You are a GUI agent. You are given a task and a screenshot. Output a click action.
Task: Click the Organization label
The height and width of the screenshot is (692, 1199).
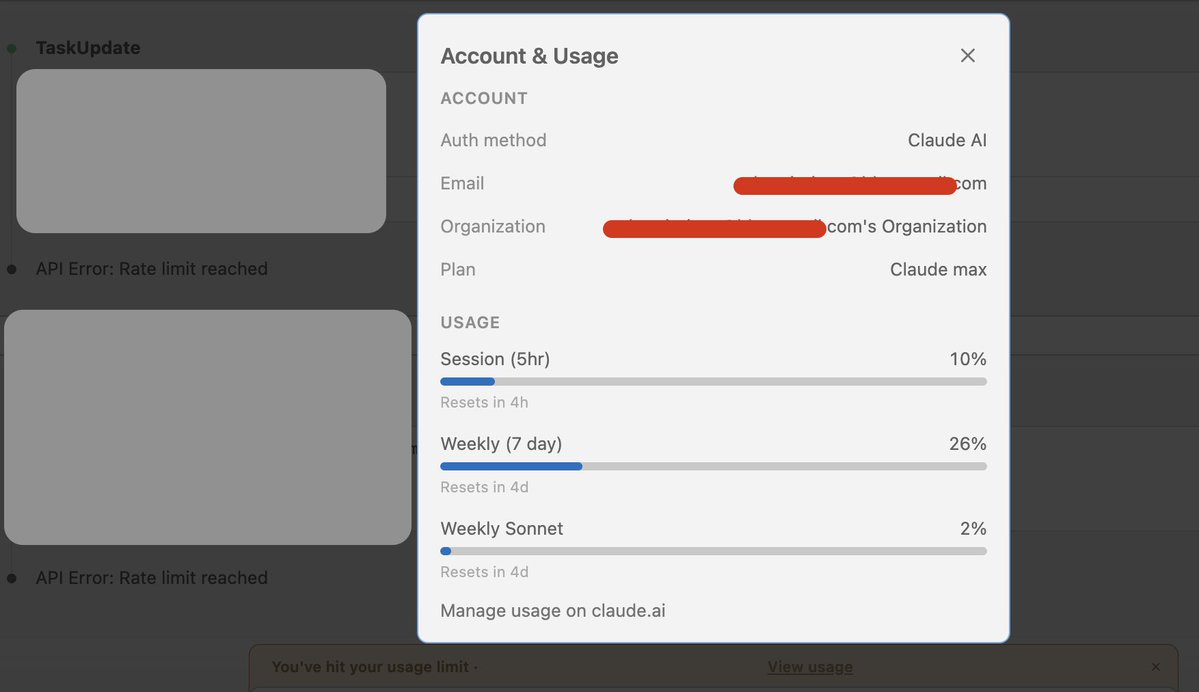coord(492,227)
